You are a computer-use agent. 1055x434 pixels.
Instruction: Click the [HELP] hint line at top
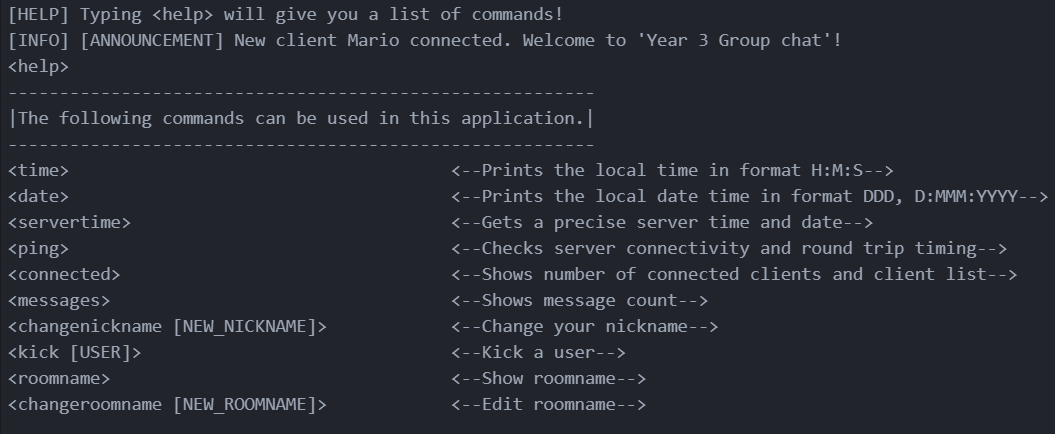click(286, 14)
